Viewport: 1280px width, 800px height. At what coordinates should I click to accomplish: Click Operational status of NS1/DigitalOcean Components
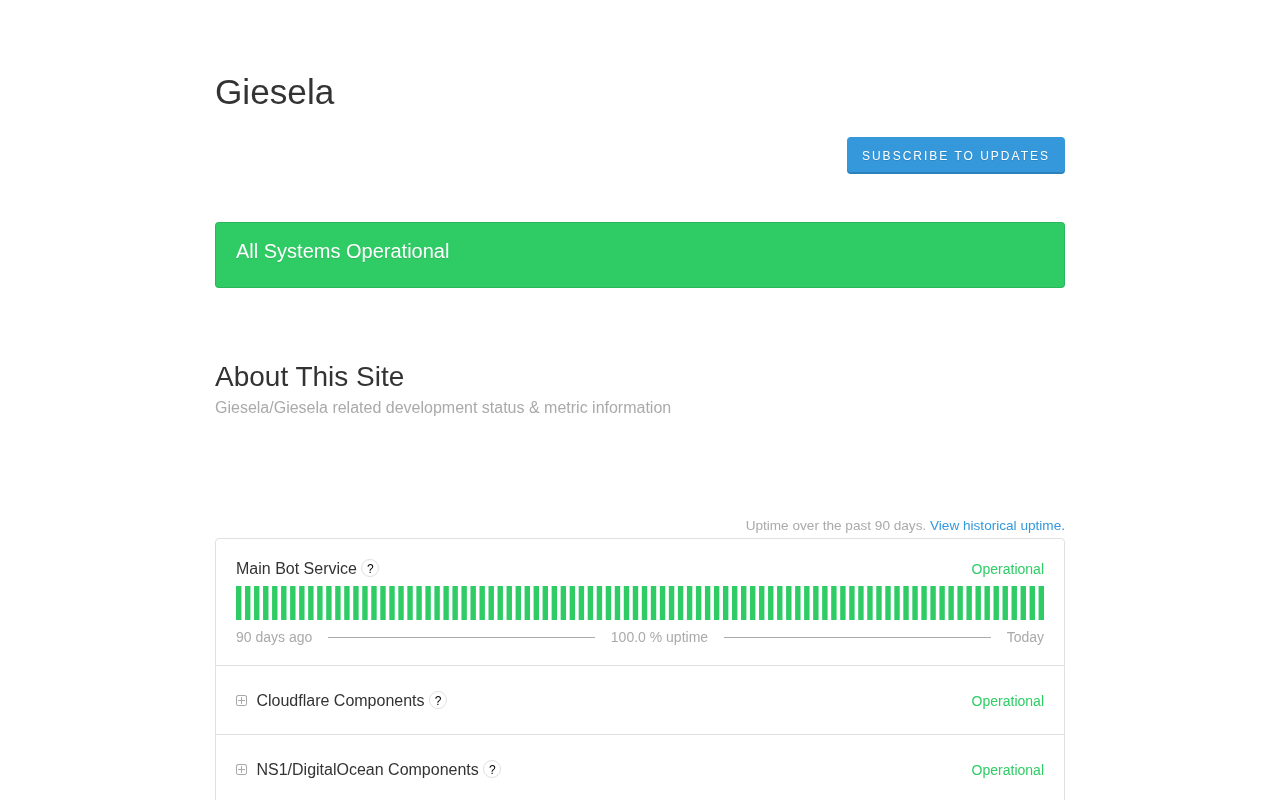pyautogui.click(x=1007, y=770)
